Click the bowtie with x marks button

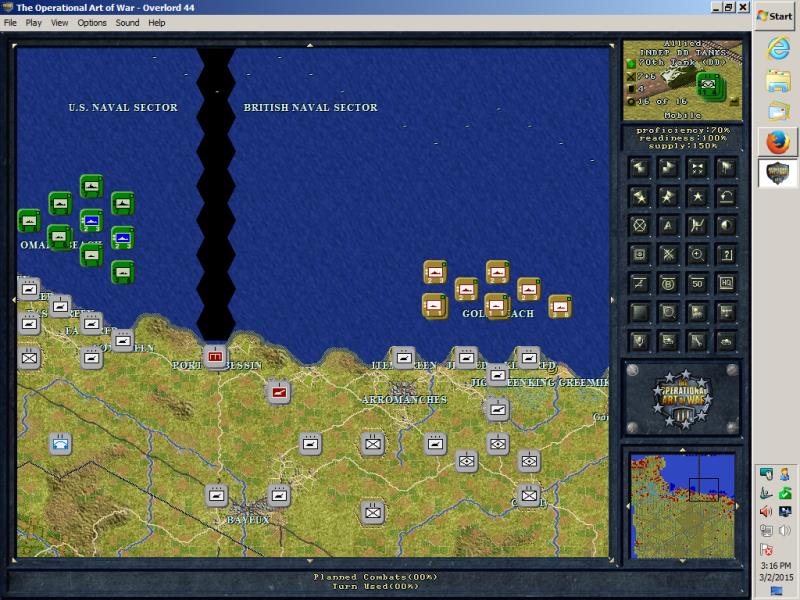(x=697, y=167)
